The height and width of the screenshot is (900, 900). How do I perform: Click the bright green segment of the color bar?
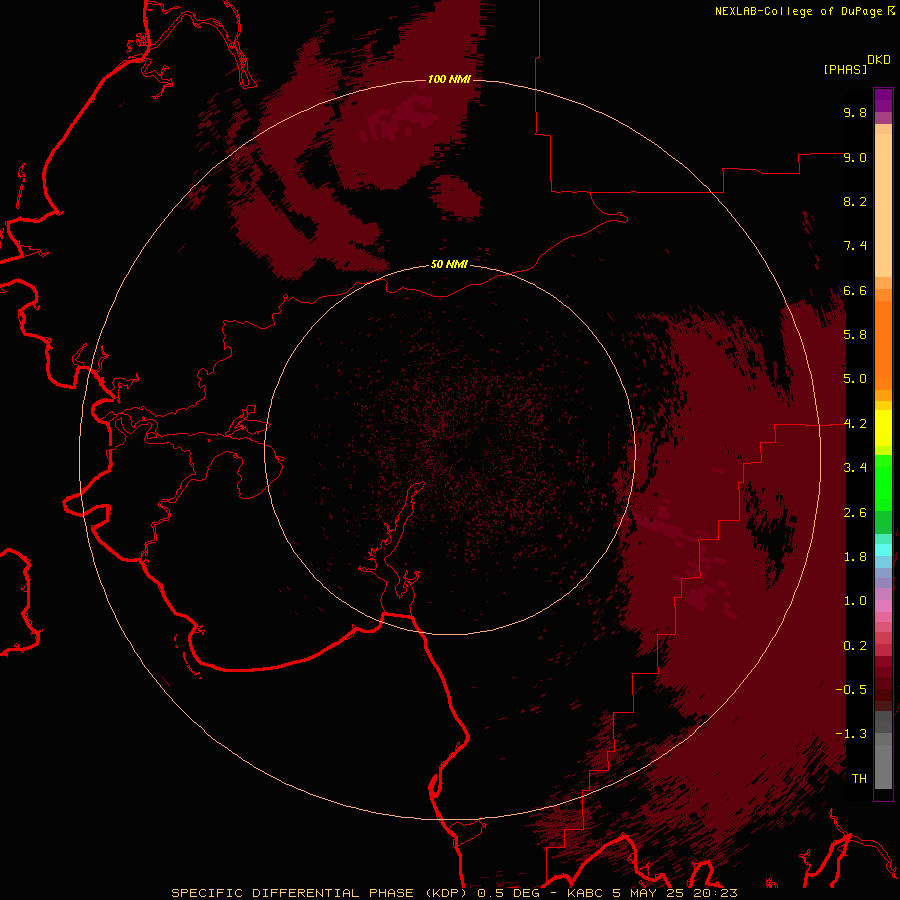click(883, 483)
